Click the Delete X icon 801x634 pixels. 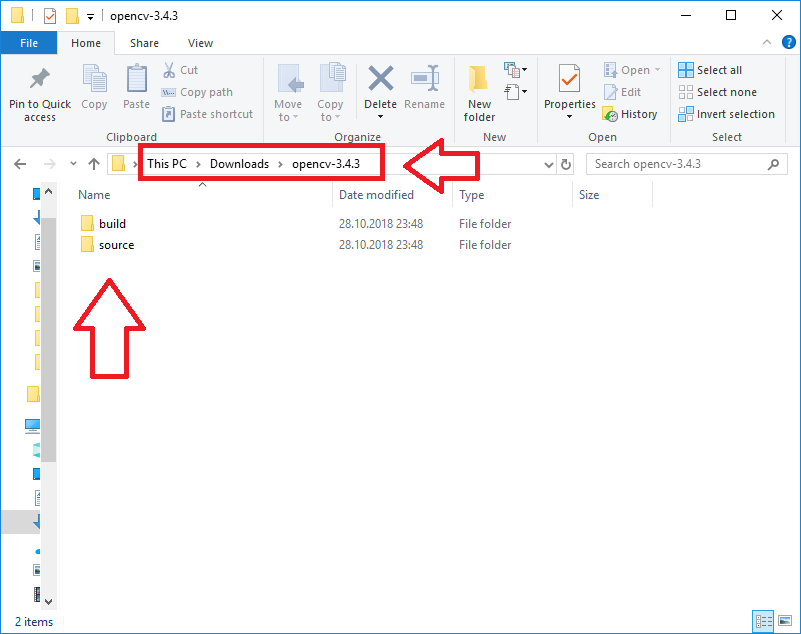point(381,78)
